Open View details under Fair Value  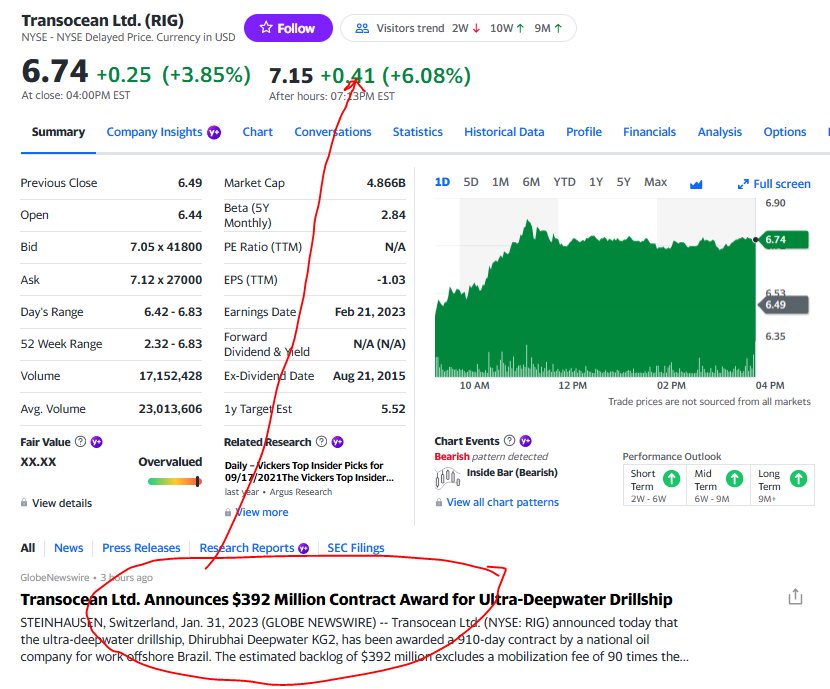[62, 503]
